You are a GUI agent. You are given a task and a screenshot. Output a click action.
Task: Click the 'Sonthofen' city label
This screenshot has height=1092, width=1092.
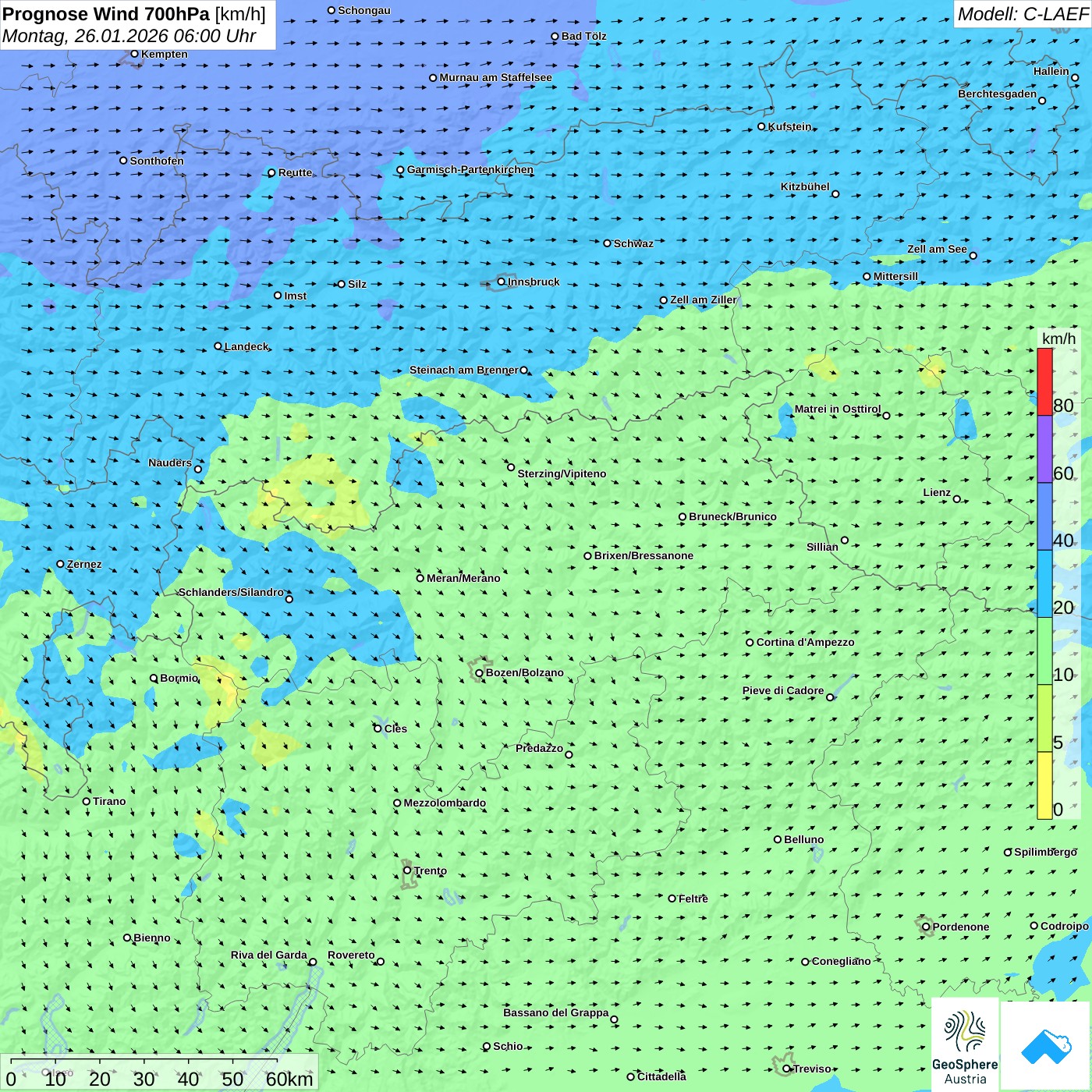pos(157,161)
